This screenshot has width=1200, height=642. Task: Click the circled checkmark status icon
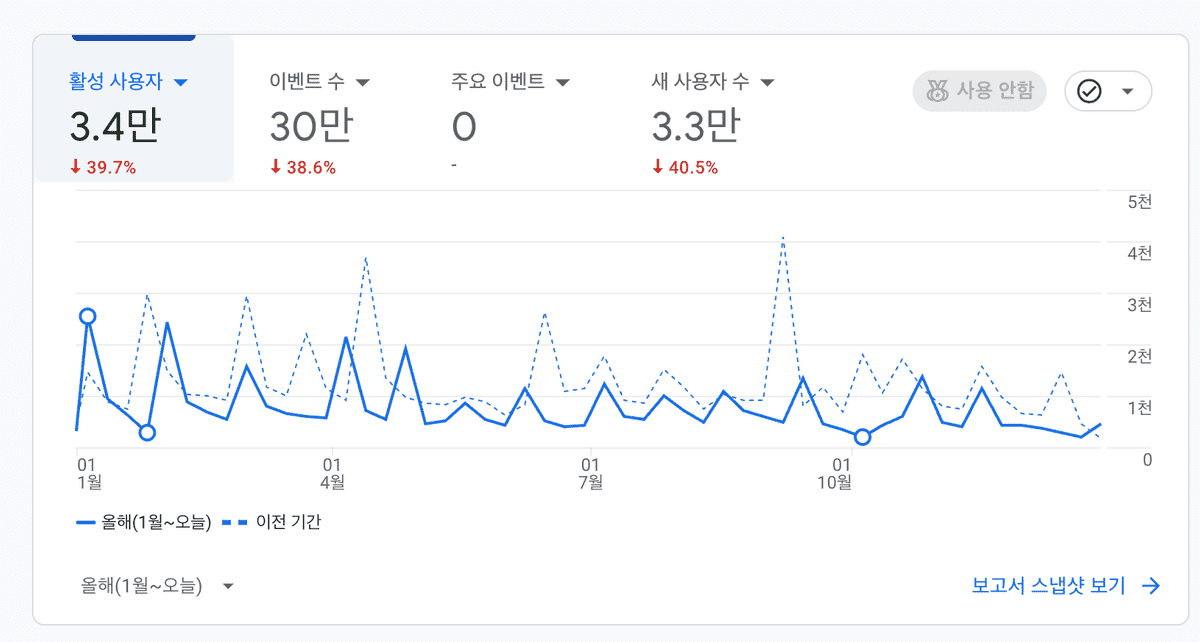(1089, 92)
